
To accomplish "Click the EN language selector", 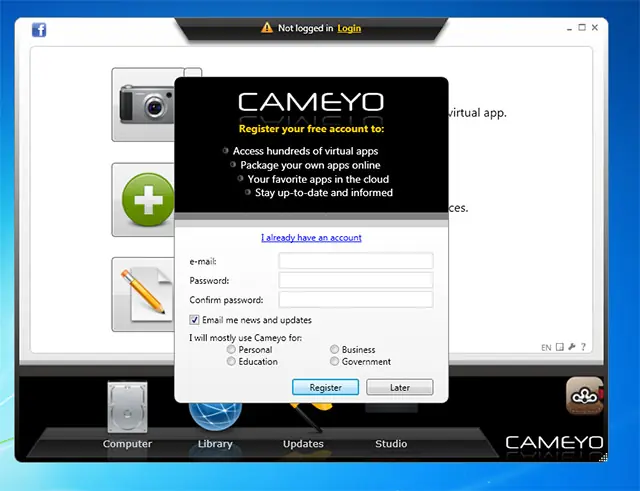I will (546, 347).
